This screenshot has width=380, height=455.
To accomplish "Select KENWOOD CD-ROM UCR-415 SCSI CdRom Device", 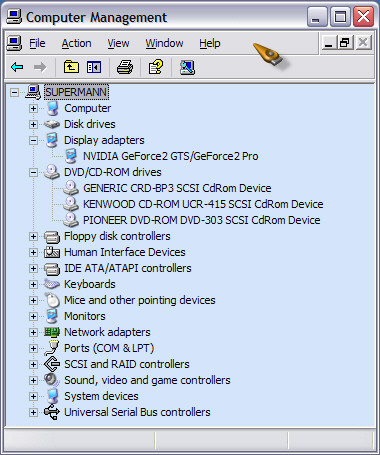I will pyautogui.click(x=203, y=204).
